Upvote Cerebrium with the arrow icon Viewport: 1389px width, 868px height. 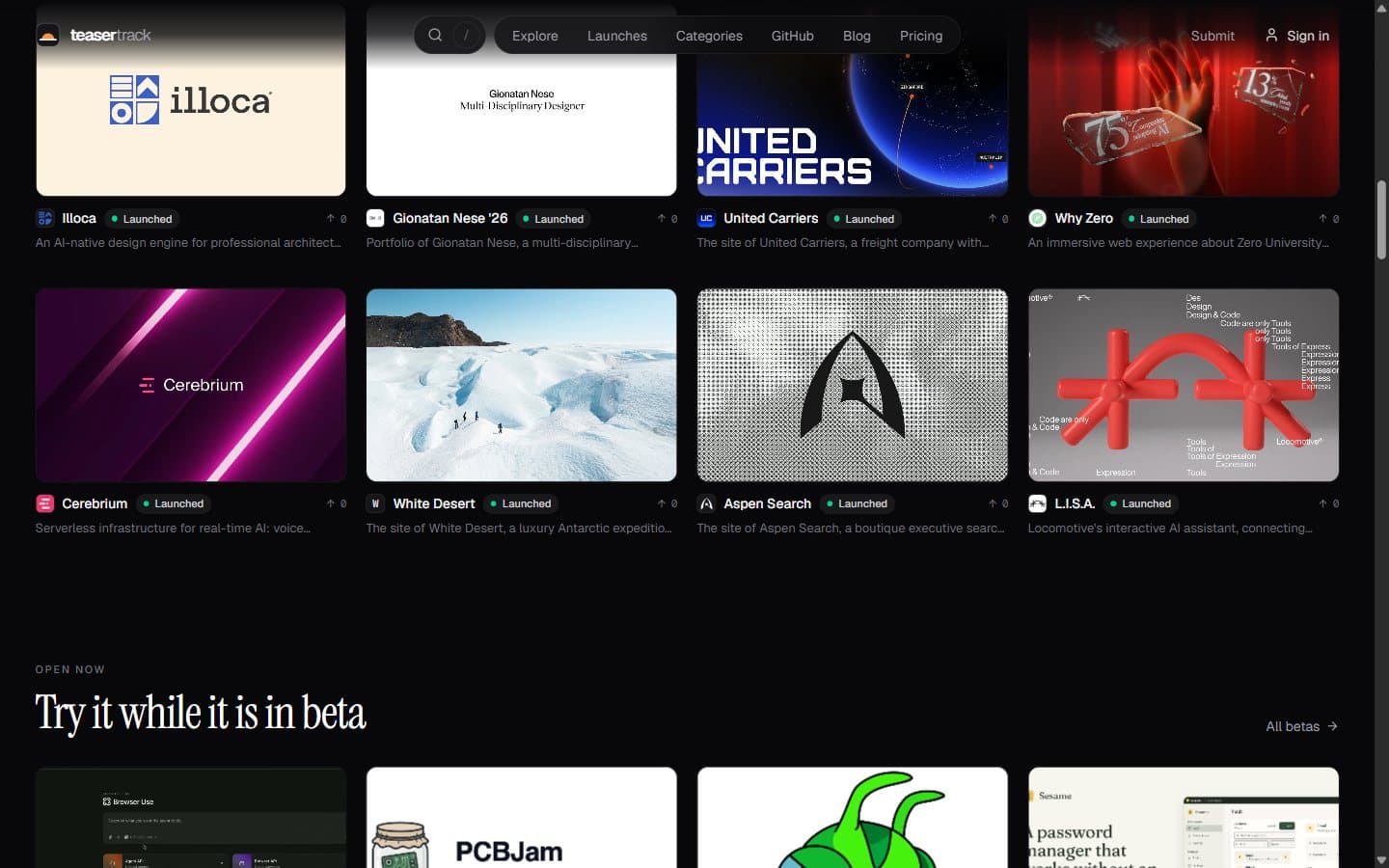coord(330,503)
